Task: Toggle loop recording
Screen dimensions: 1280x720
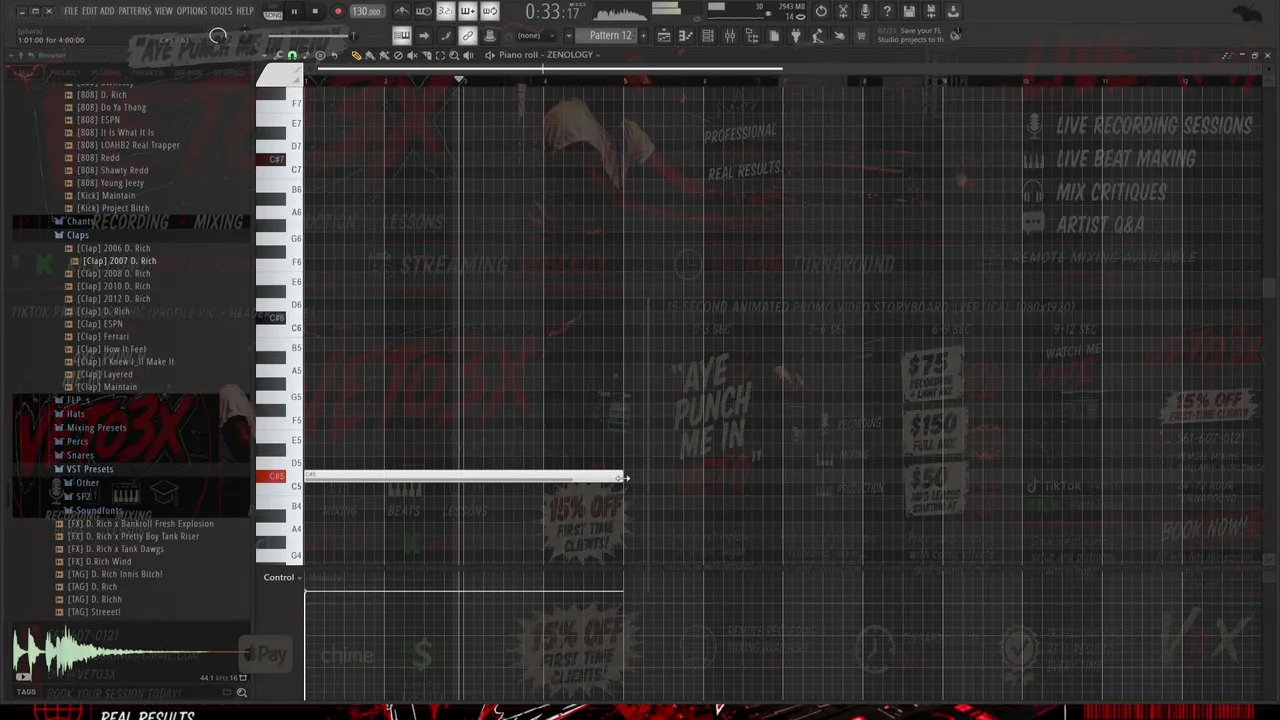Action: (490, 12)
